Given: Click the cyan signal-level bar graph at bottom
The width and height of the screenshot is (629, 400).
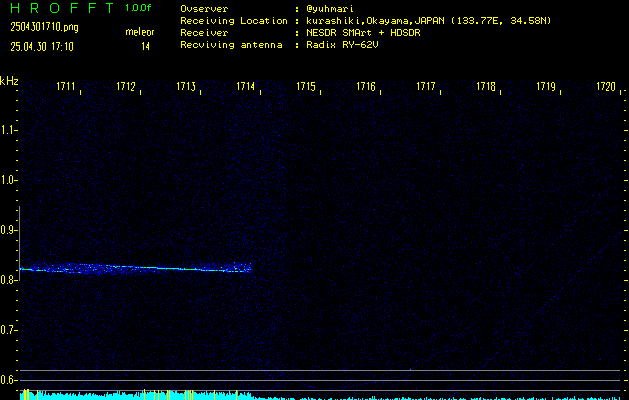Looking at the screenshot, I should pos(321,395).
